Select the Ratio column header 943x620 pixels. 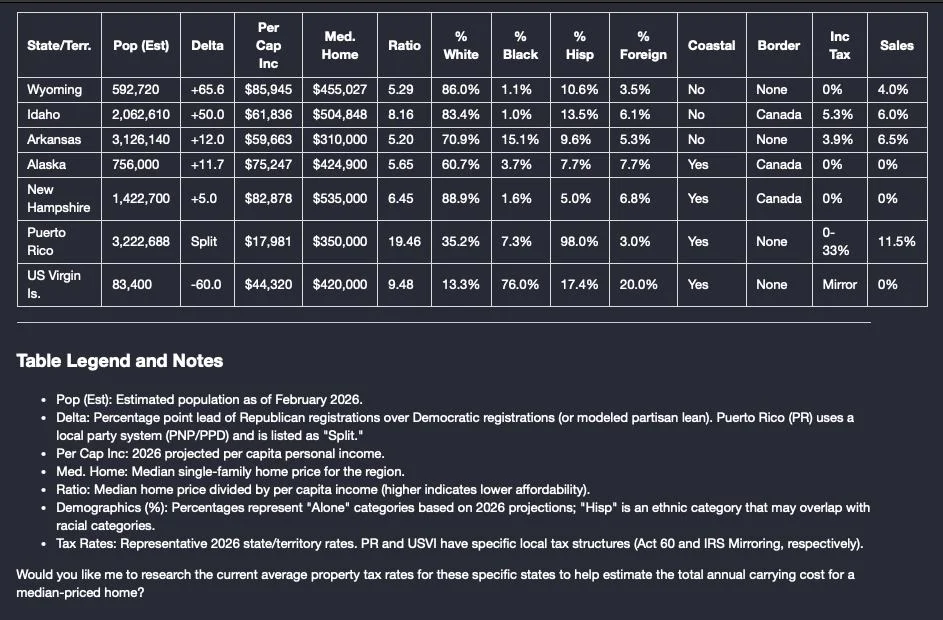point(404,45)
